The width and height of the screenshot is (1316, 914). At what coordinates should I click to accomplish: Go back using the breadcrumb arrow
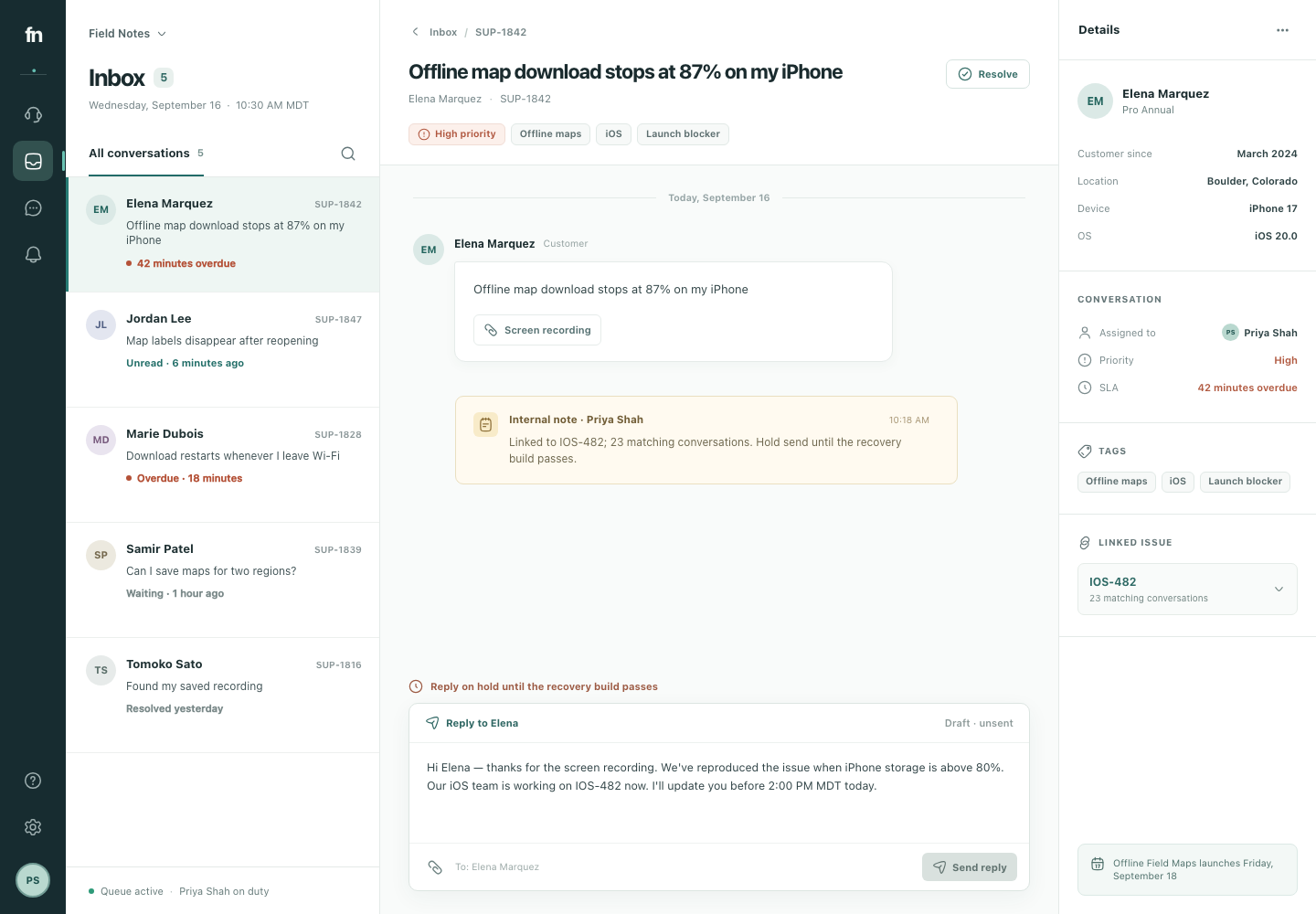coord(415,32)
